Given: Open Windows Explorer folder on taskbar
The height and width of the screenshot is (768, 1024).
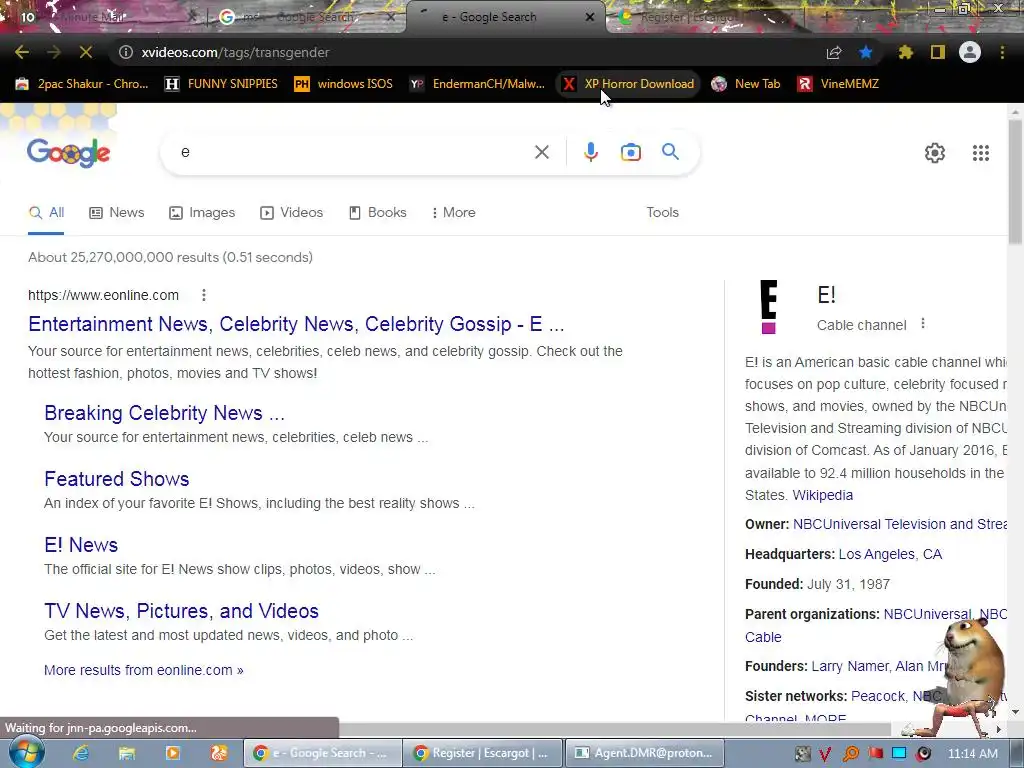Looking at the screenshot, I should [127, 753].
